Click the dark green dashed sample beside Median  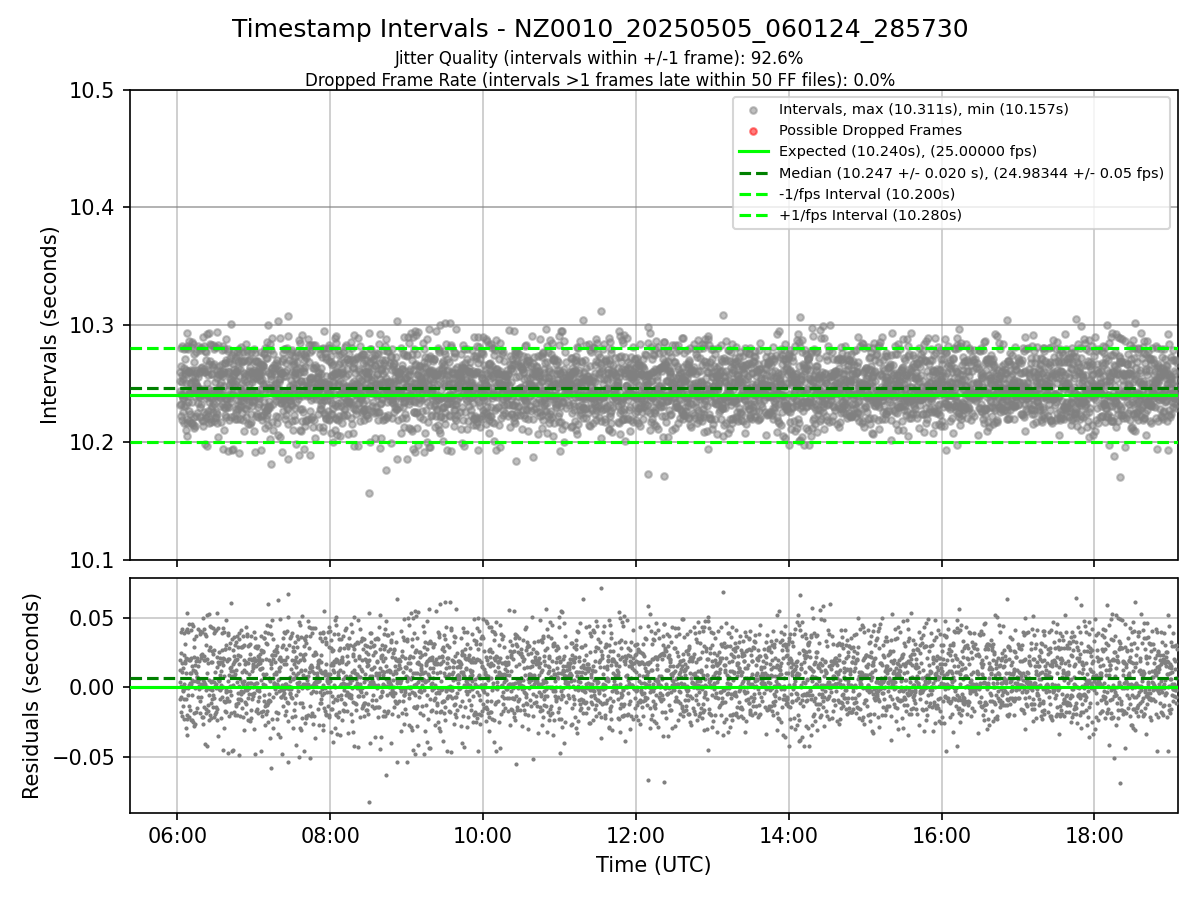tap(754, 173)
